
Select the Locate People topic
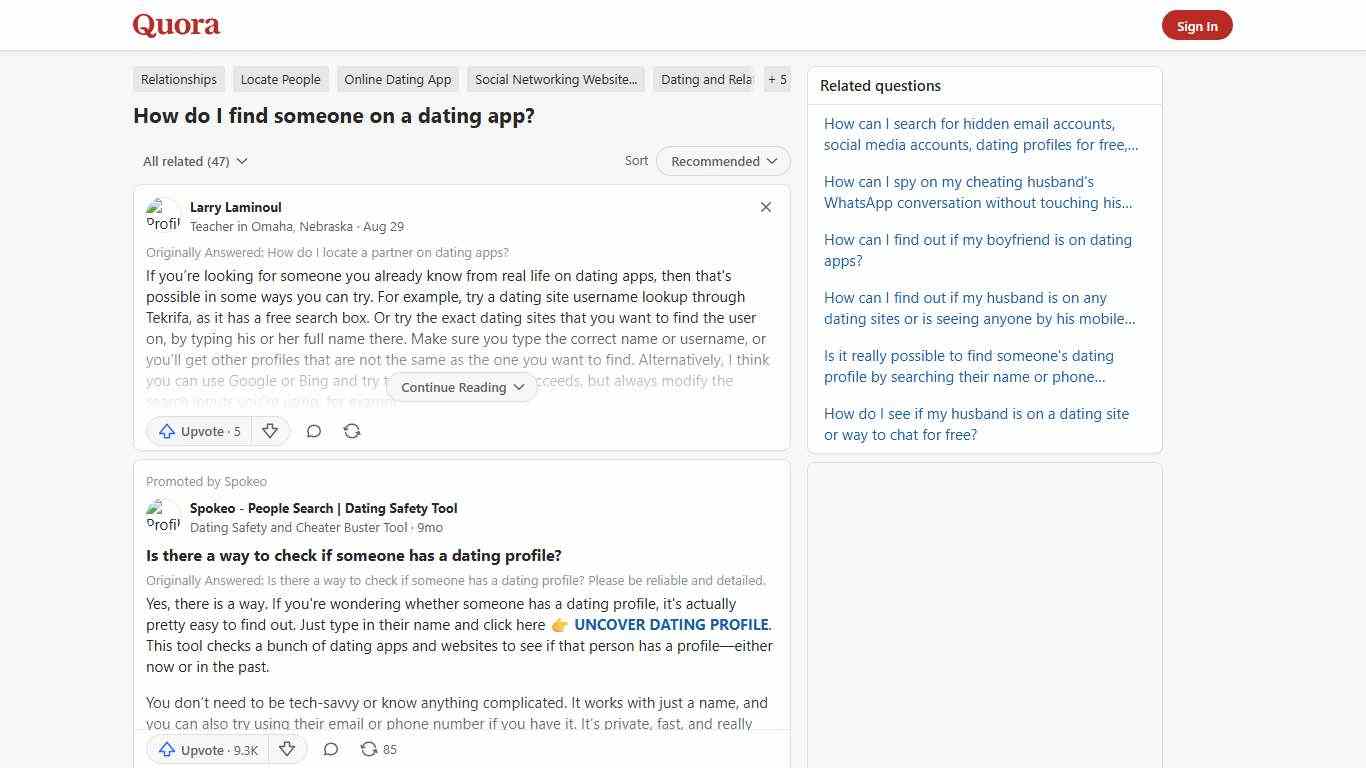coord(280,79)
